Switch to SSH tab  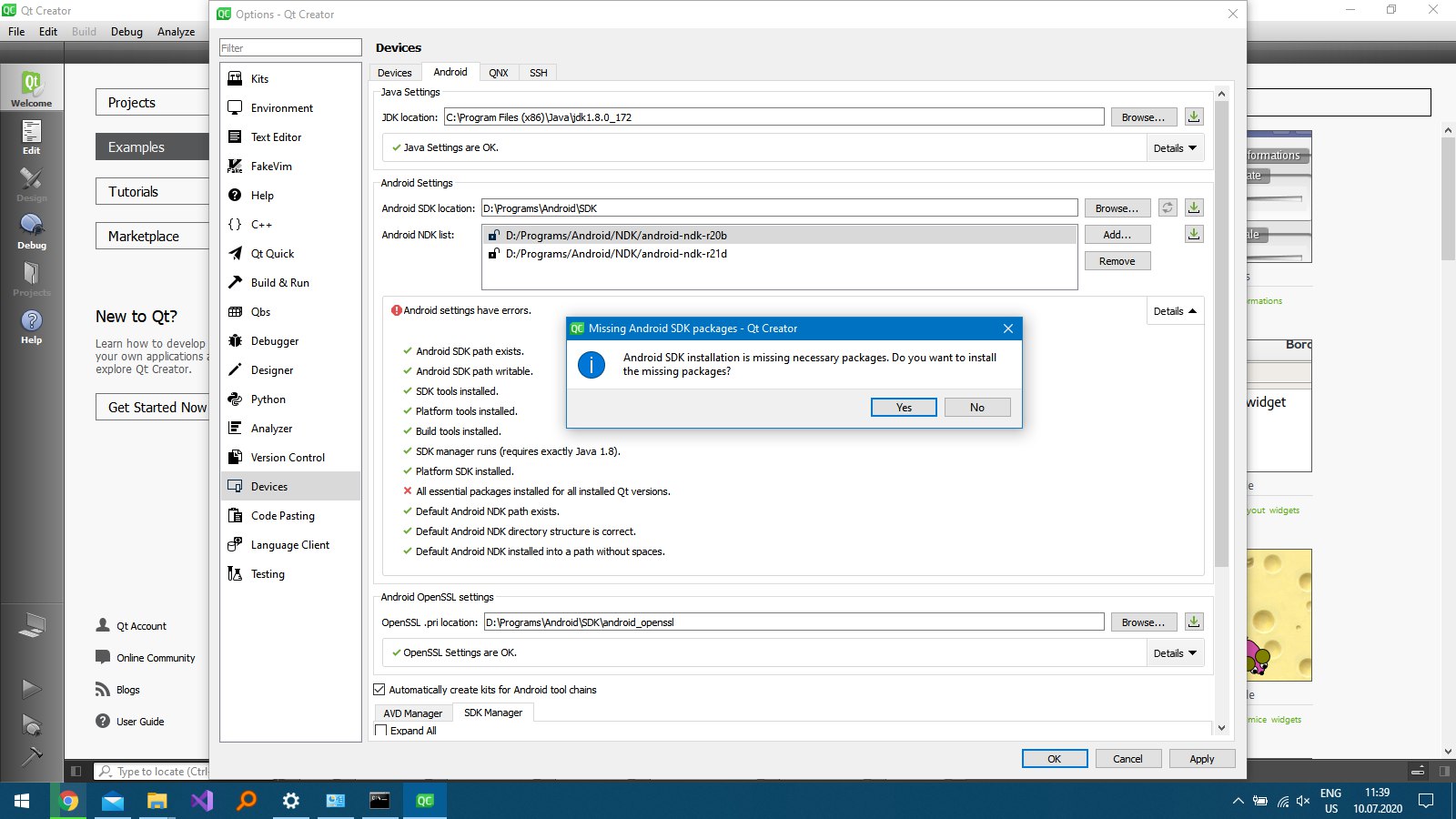coord(539,73)
